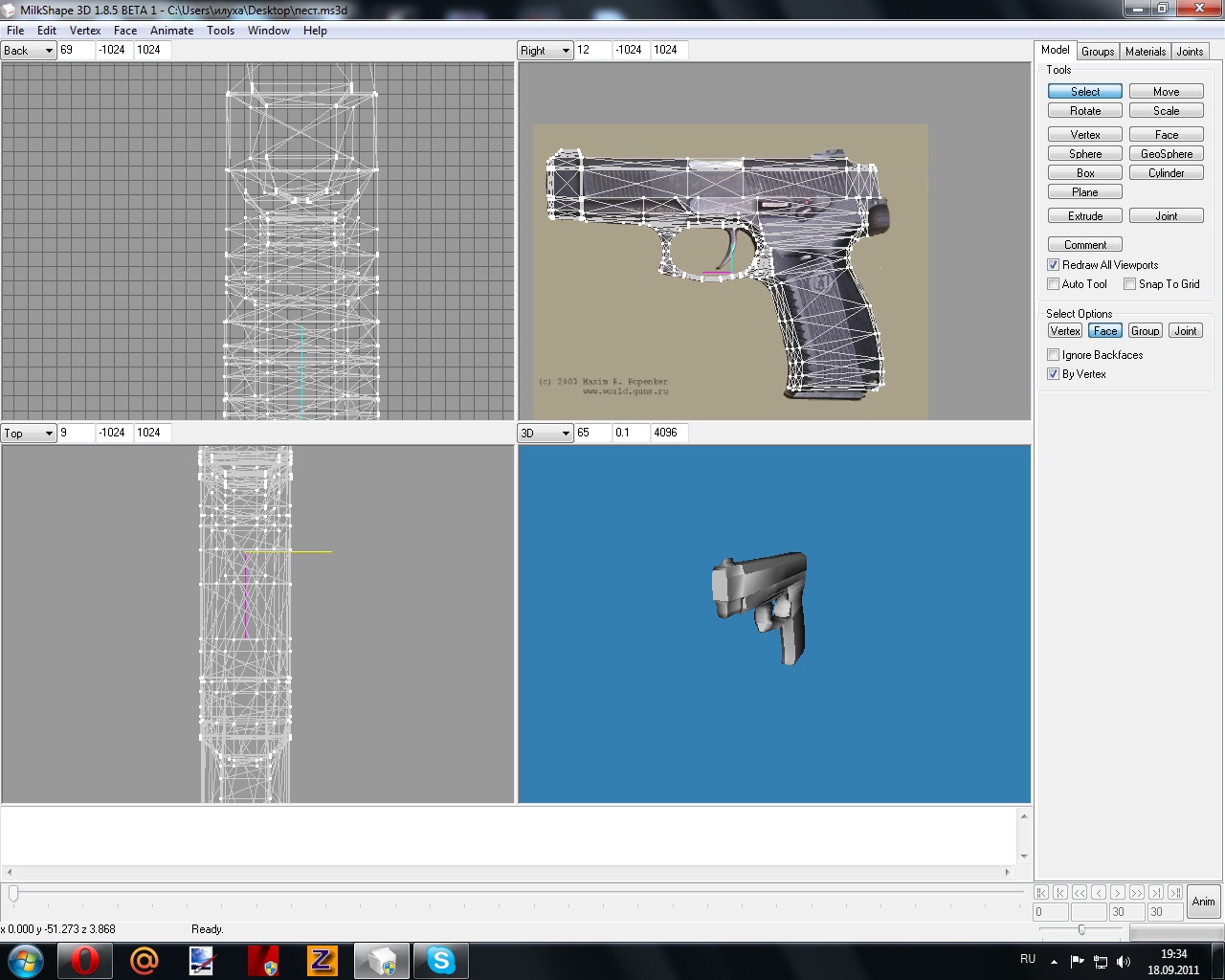Image resolution: width=1225 pixels, height=980 pixels.
Task: Step back one frame with < button
Action: pos(1099,892)
